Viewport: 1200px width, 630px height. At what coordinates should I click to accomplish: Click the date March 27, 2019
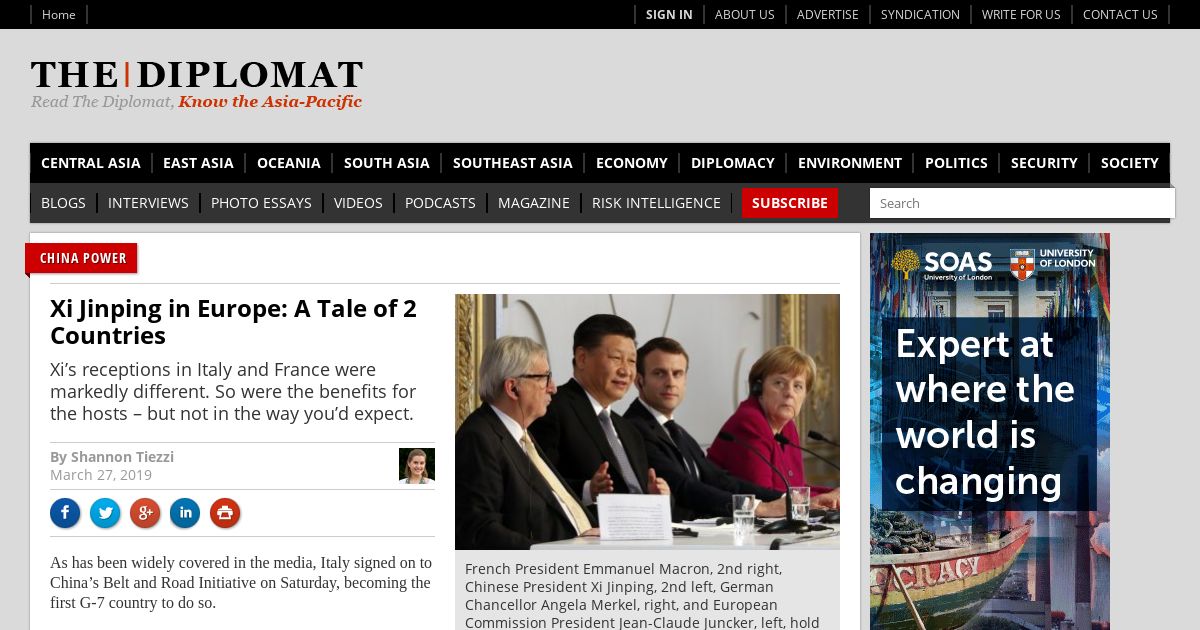point(101,475)
